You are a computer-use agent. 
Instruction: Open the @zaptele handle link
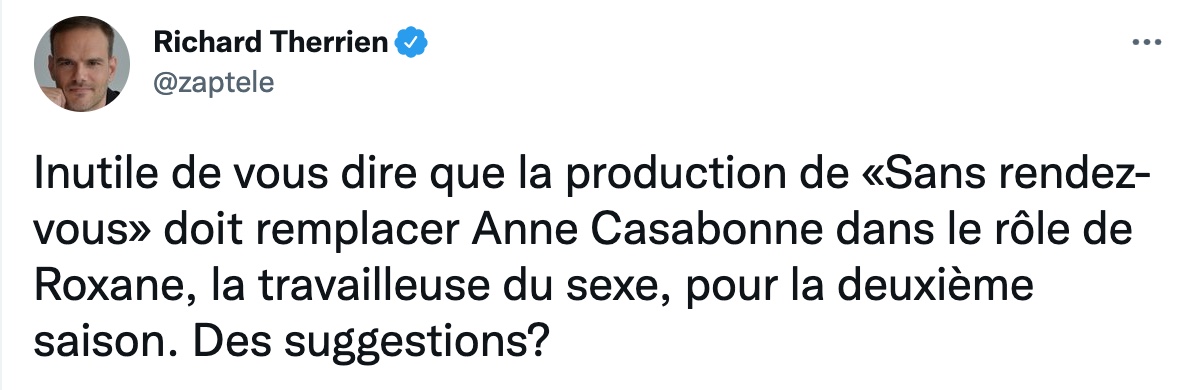click(213, 82)
